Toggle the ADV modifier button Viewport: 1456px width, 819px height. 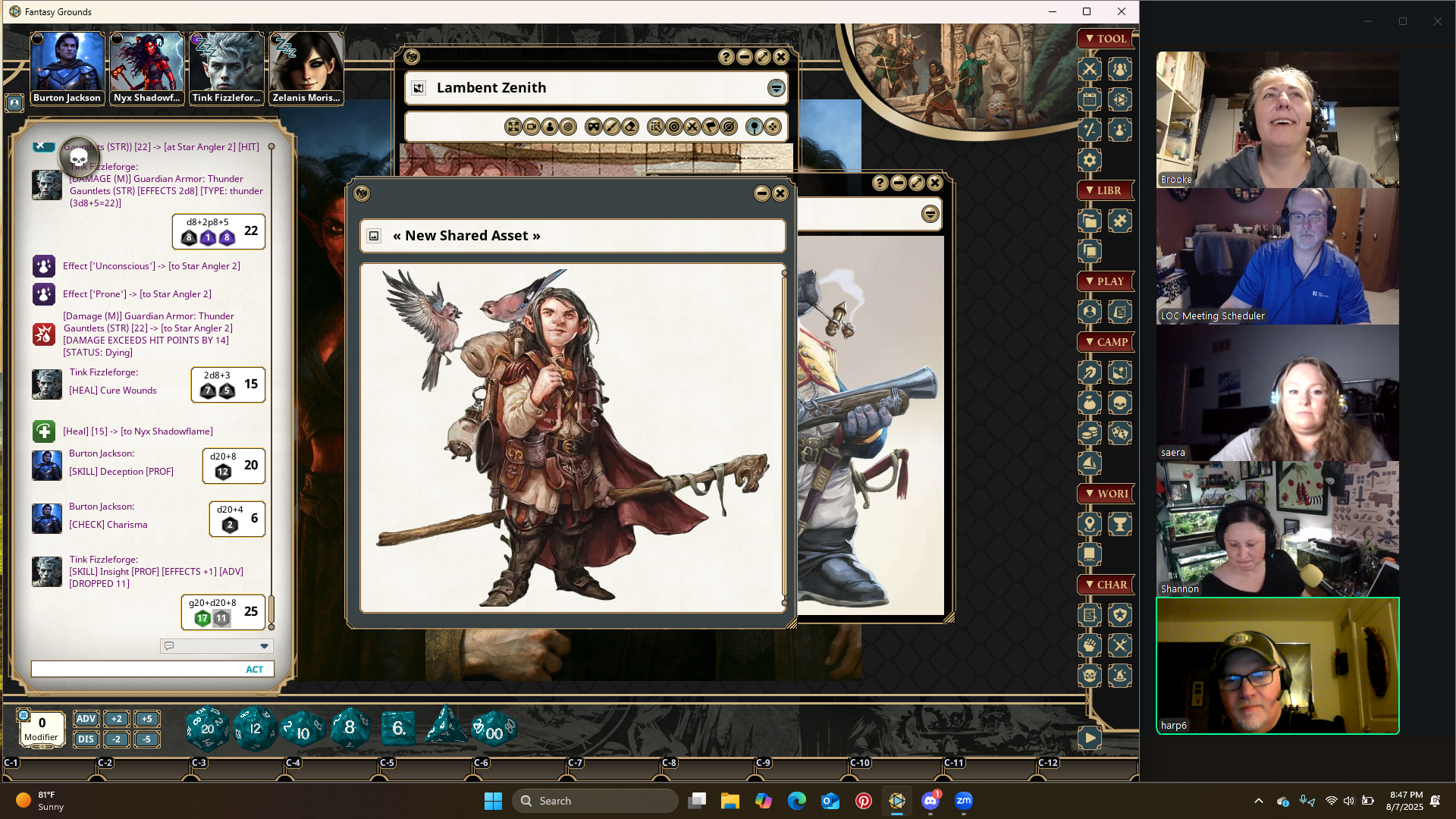coord(86,719)
